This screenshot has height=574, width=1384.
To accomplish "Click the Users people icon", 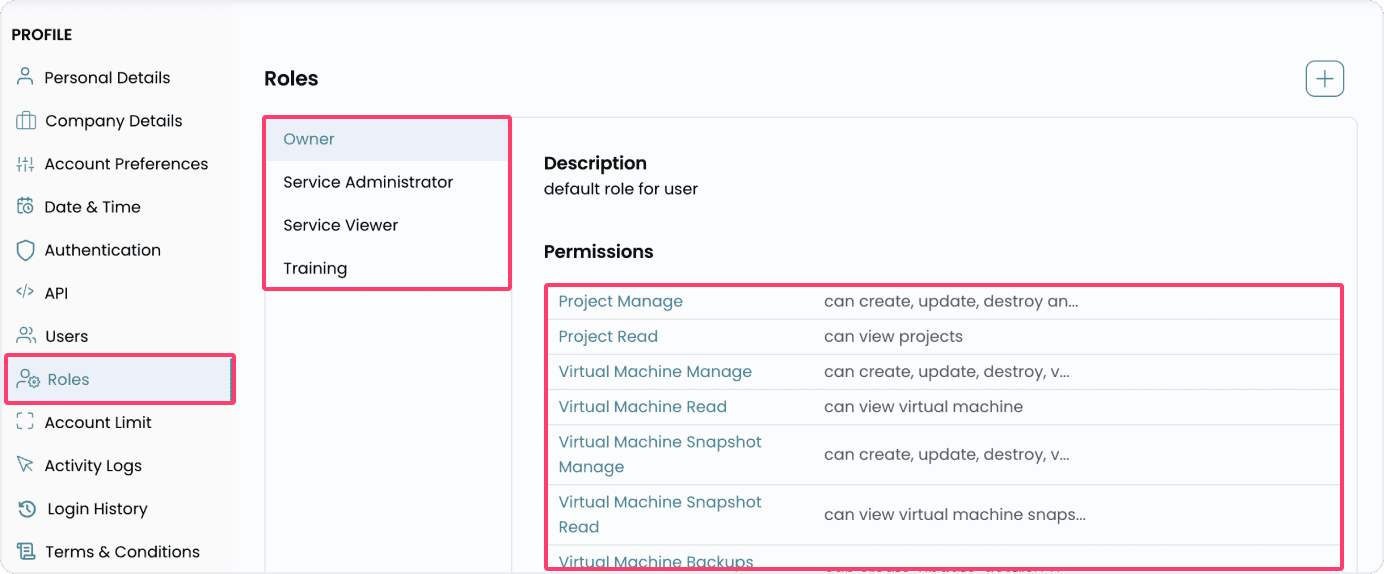I will tap(26, 336).
